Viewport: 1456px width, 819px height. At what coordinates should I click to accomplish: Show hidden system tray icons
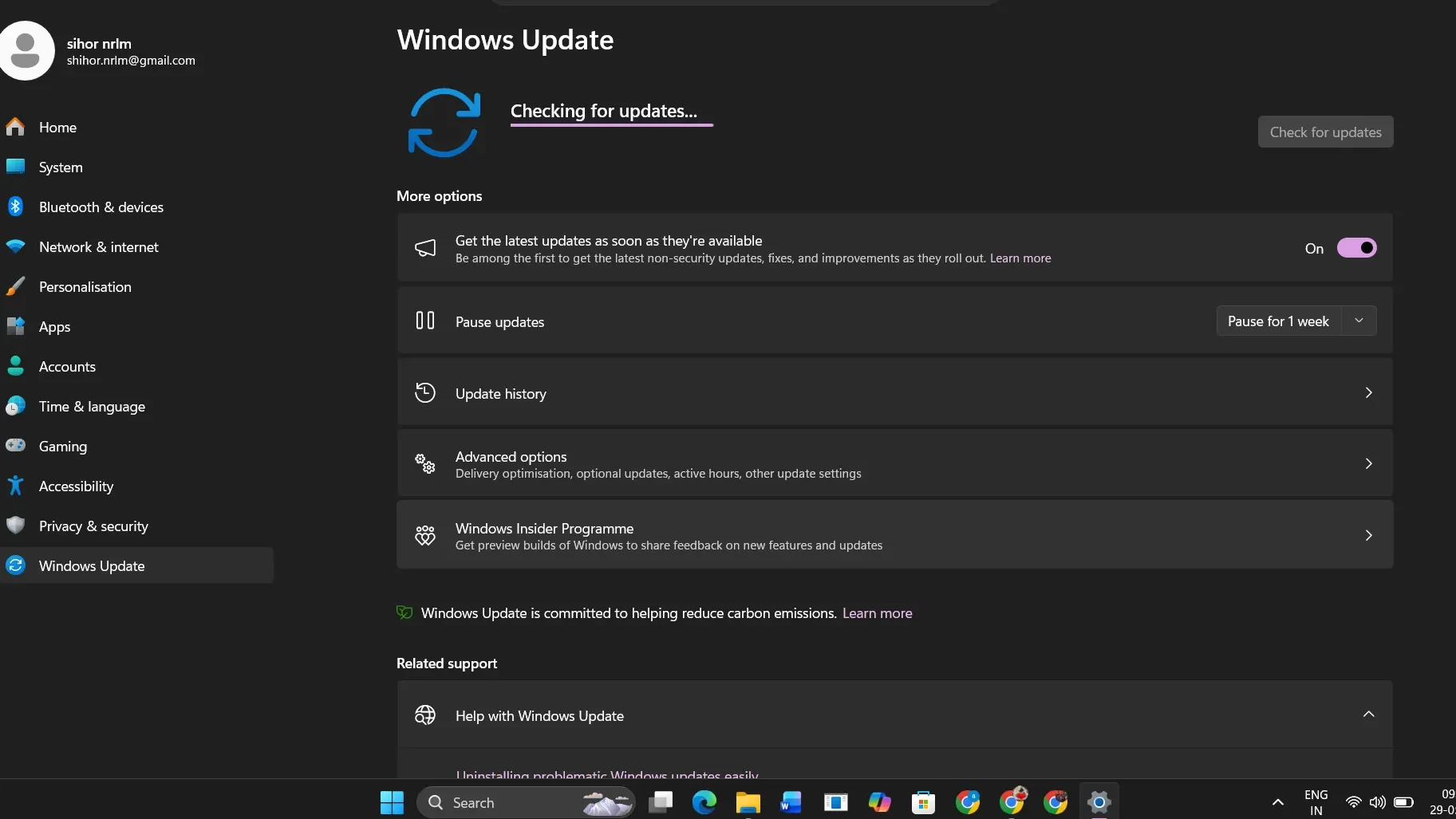pos(1277,802)
